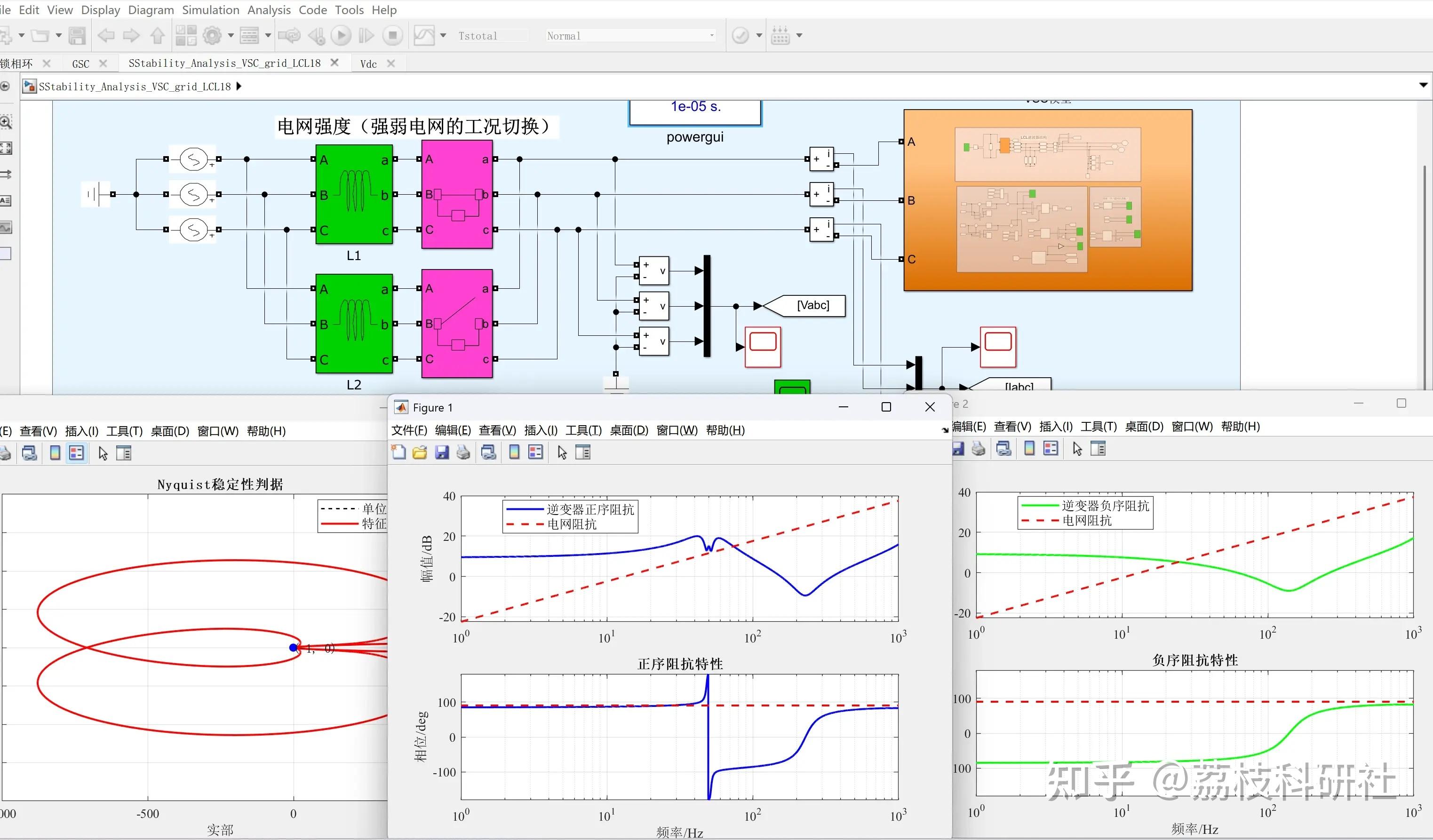The image size is (1433, 840).
Task: Close the GSC tab
Action: point(103,63)
